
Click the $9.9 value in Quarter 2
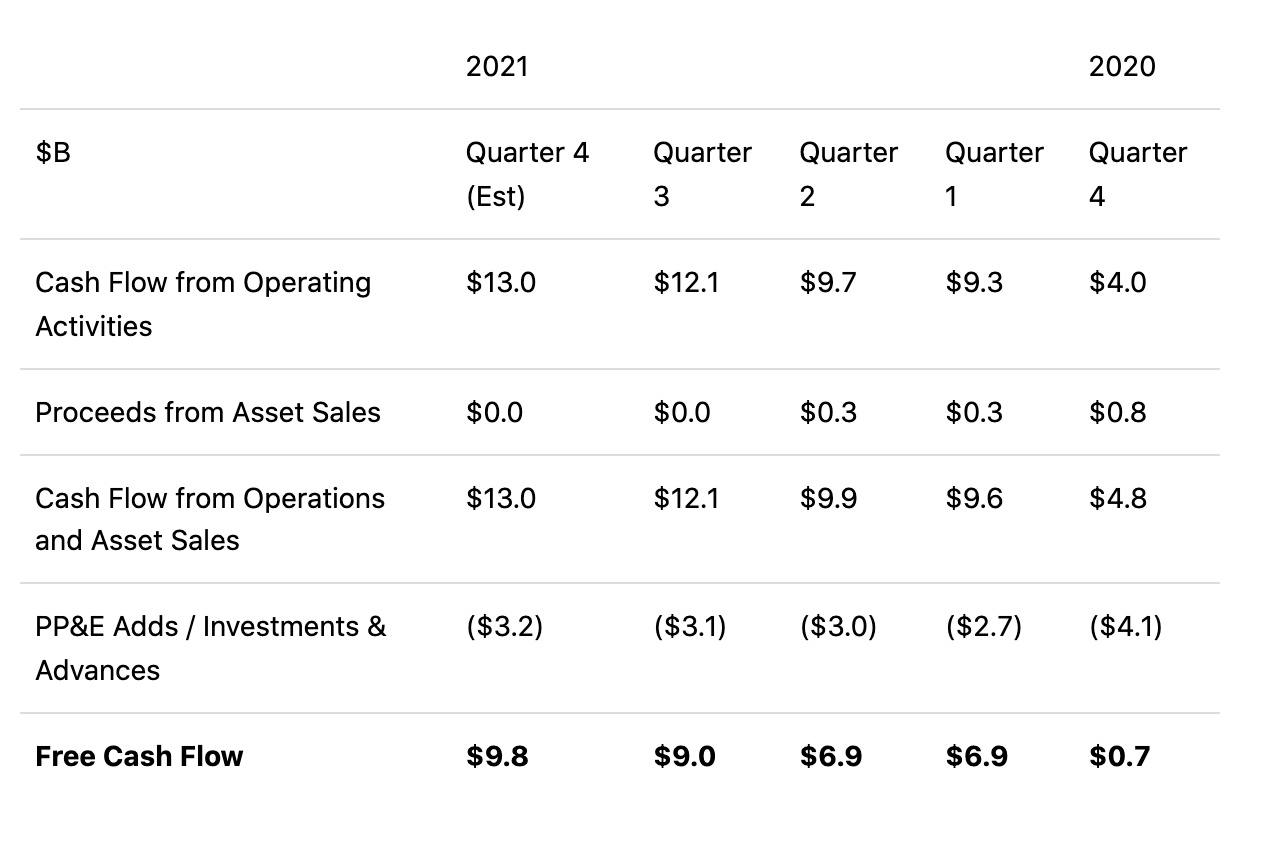coord(828,498)
